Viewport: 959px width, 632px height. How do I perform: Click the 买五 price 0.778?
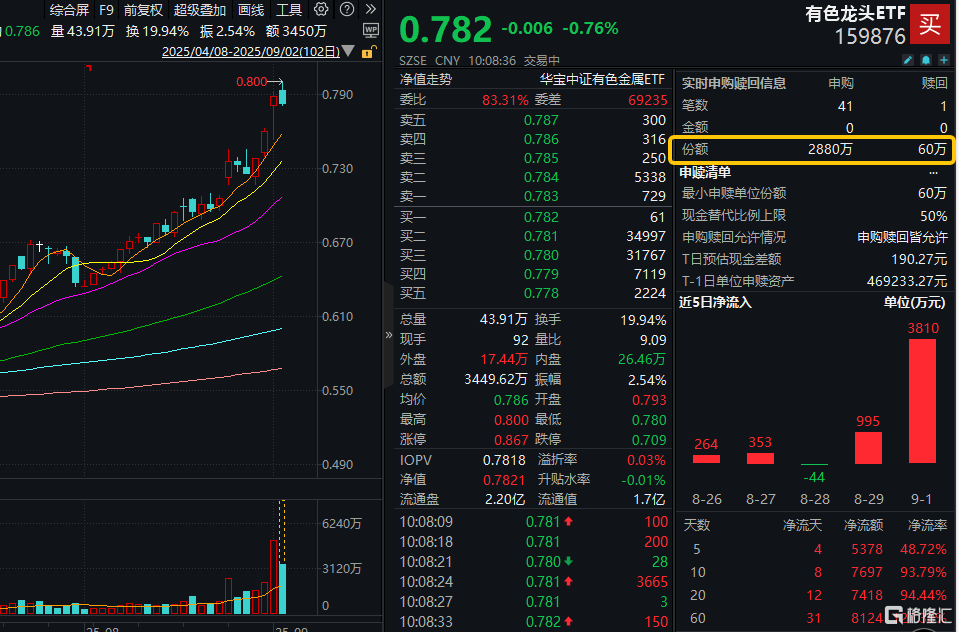point(541,293)
